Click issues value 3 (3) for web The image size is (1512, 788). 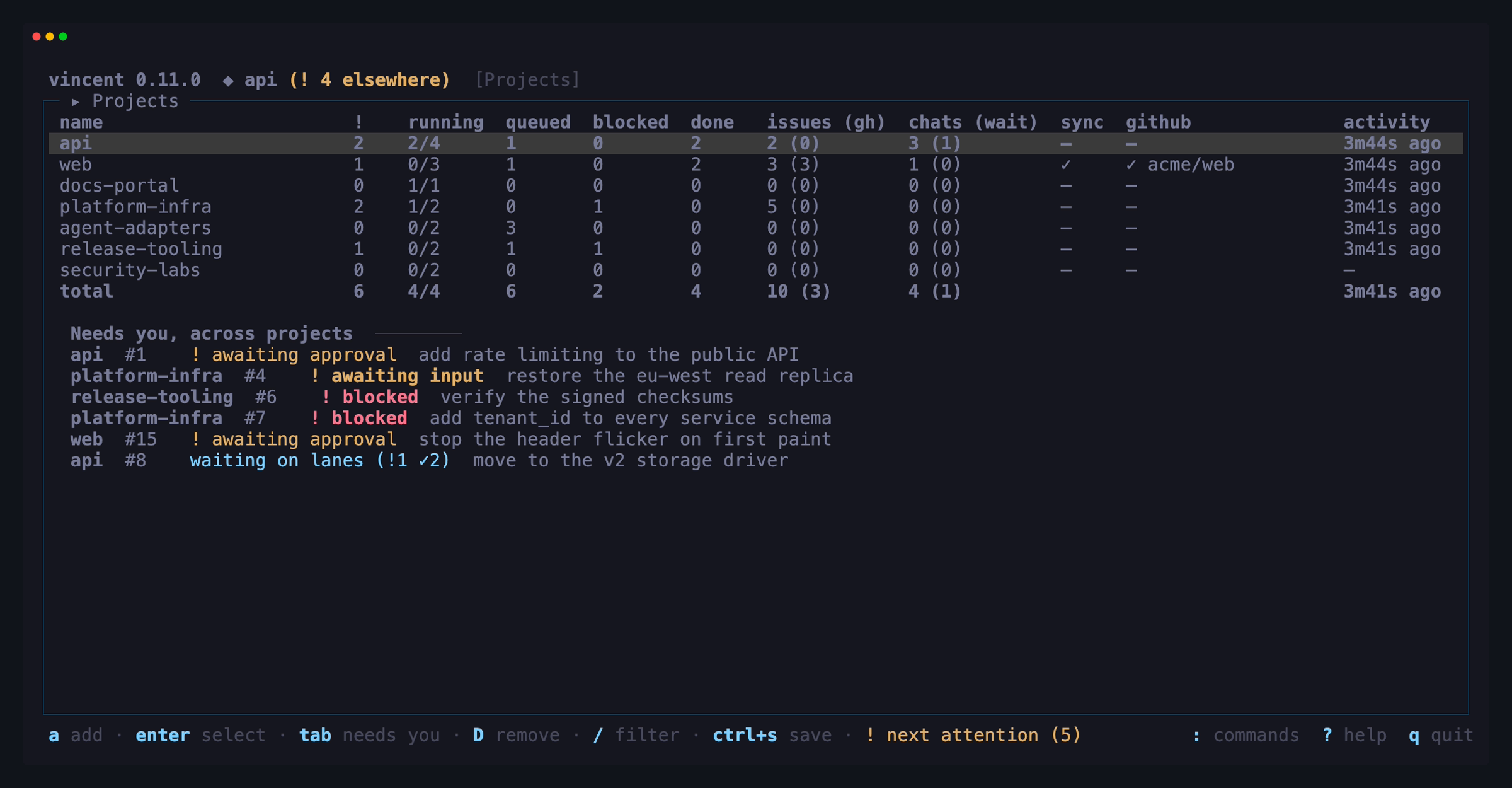(x=793, y=165)
